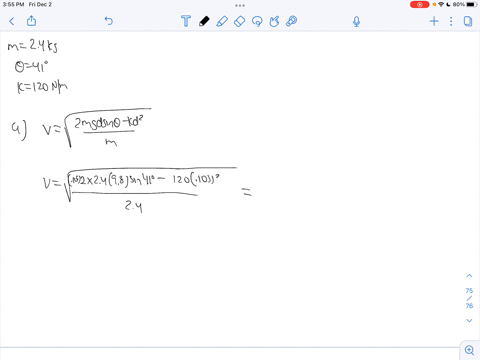480x360 pixels.
Task: Select the Eraser tool
Action: tap(239, 21)
